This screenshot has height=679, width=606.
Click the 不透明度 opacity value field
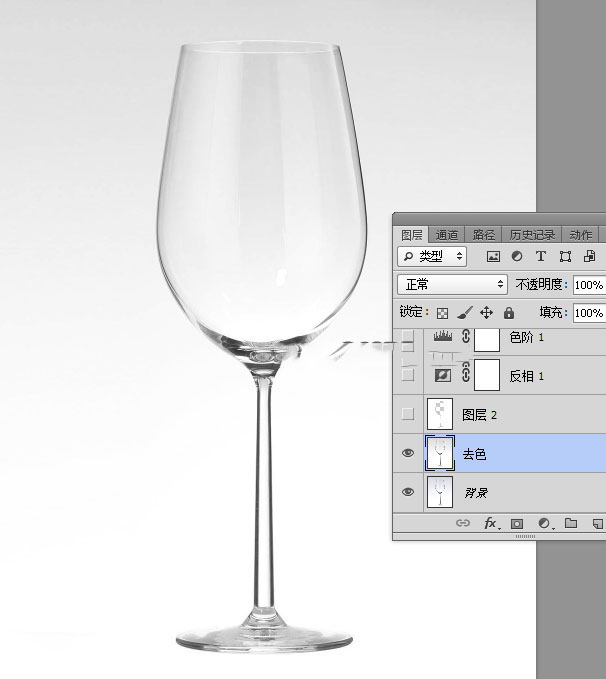coord(589,285)
